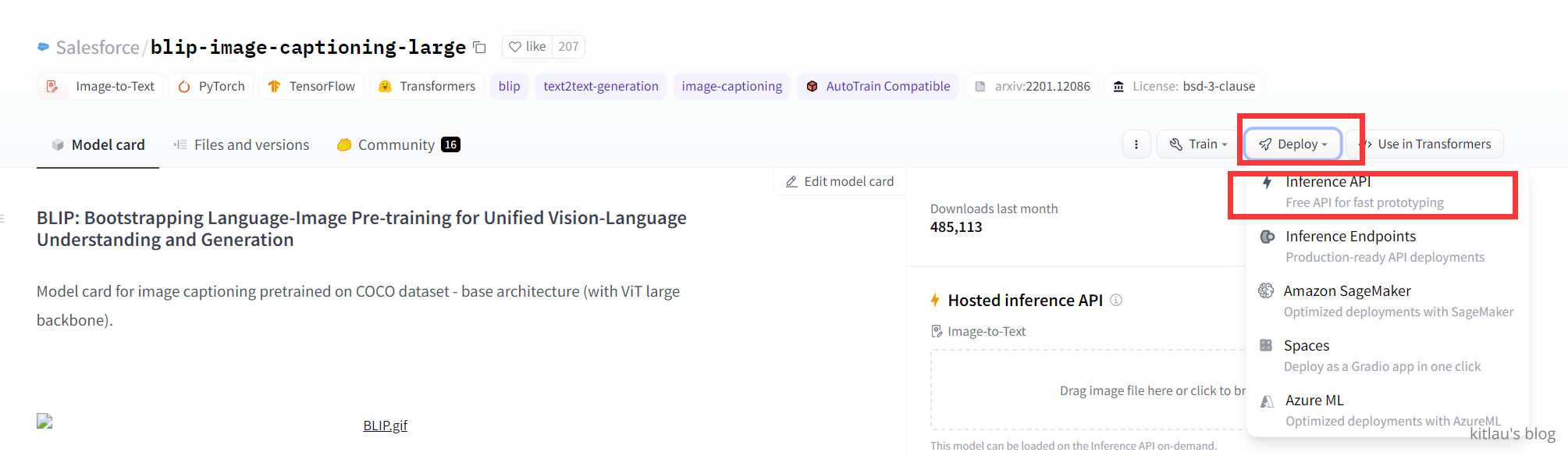1568x456 pixels.
Task: Click Edit model card button
Action: 839,181
